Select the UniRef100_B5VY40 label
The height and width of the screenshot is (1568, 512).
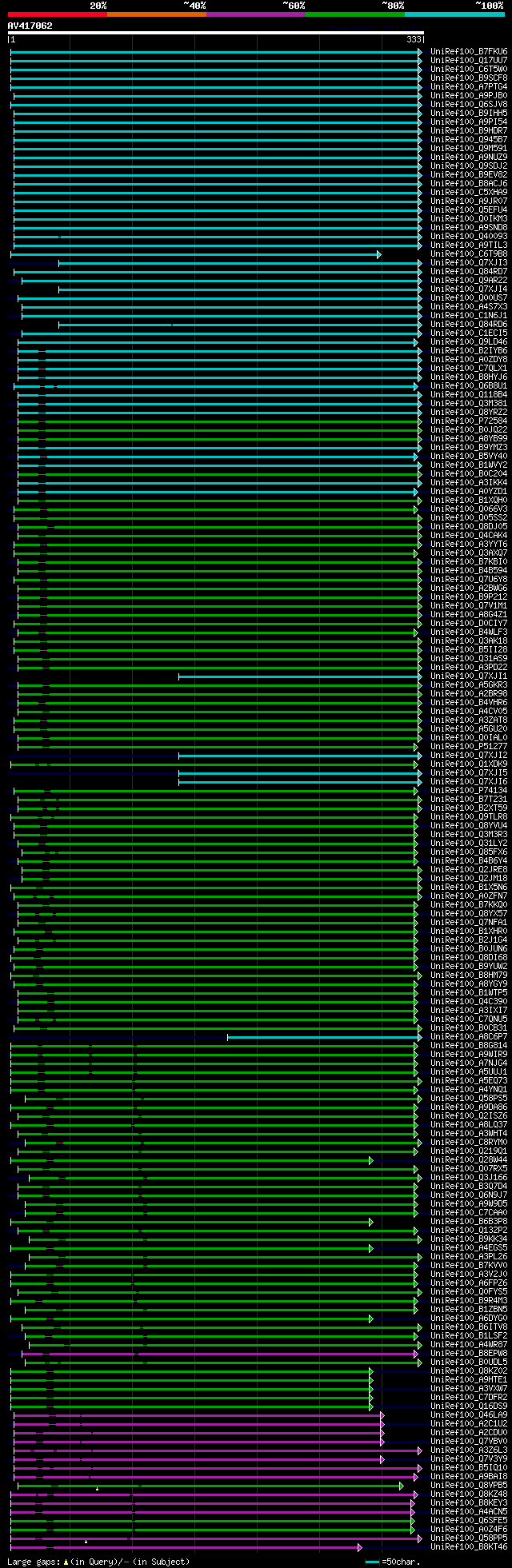(469, 456)
